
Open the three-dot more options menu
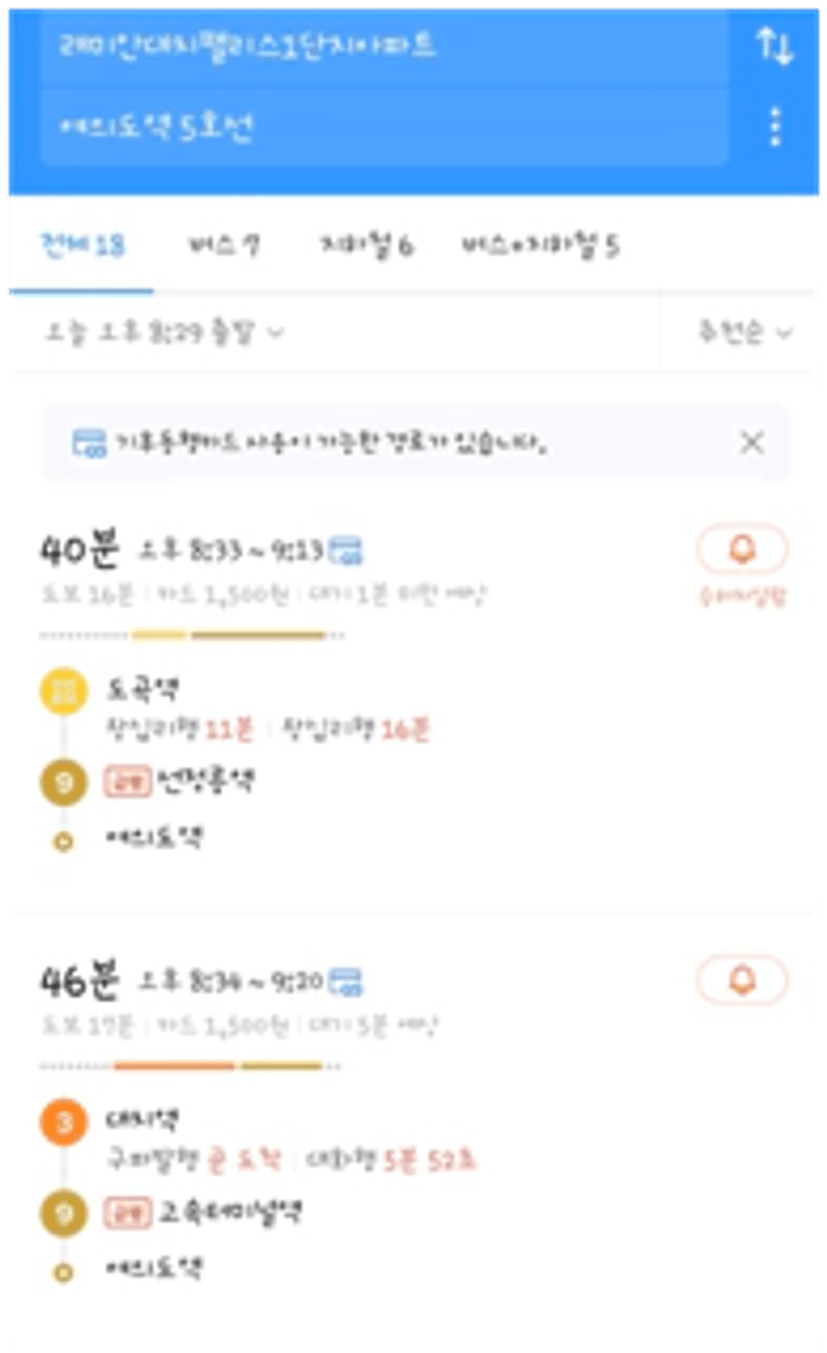coord(774,127)
